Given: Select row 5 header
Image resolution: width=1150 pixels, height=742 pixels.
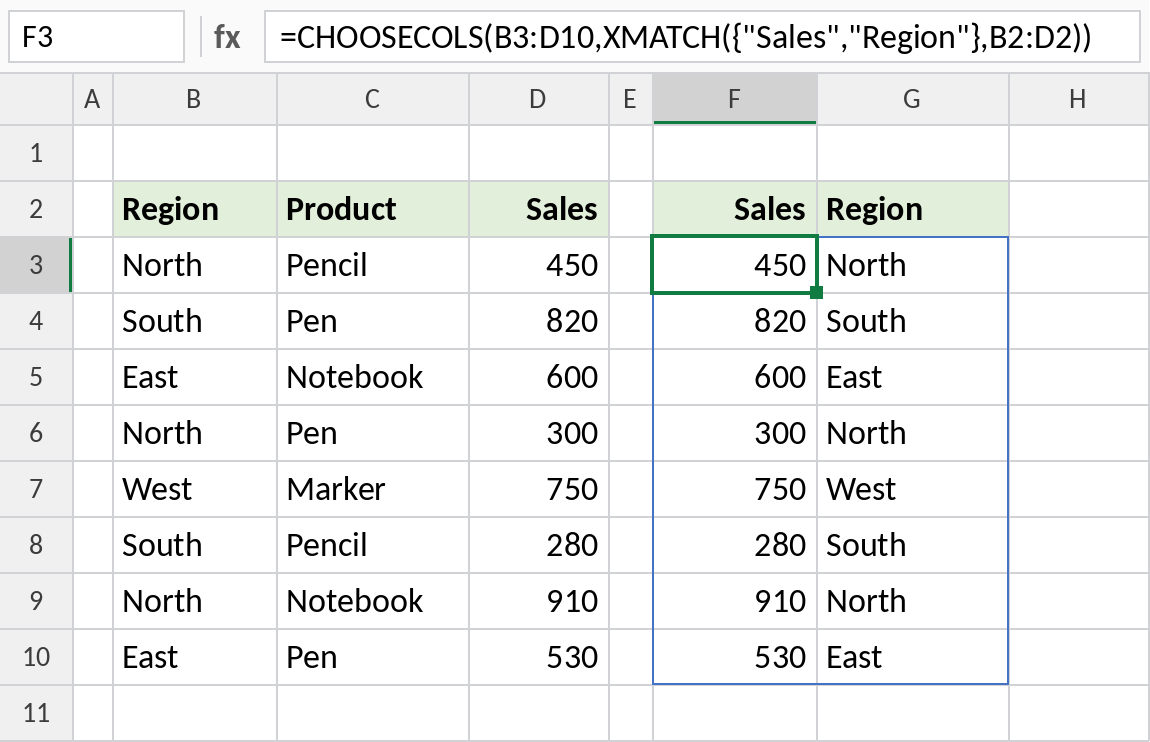Looking at the screenshot, I should tap(36, 377).
